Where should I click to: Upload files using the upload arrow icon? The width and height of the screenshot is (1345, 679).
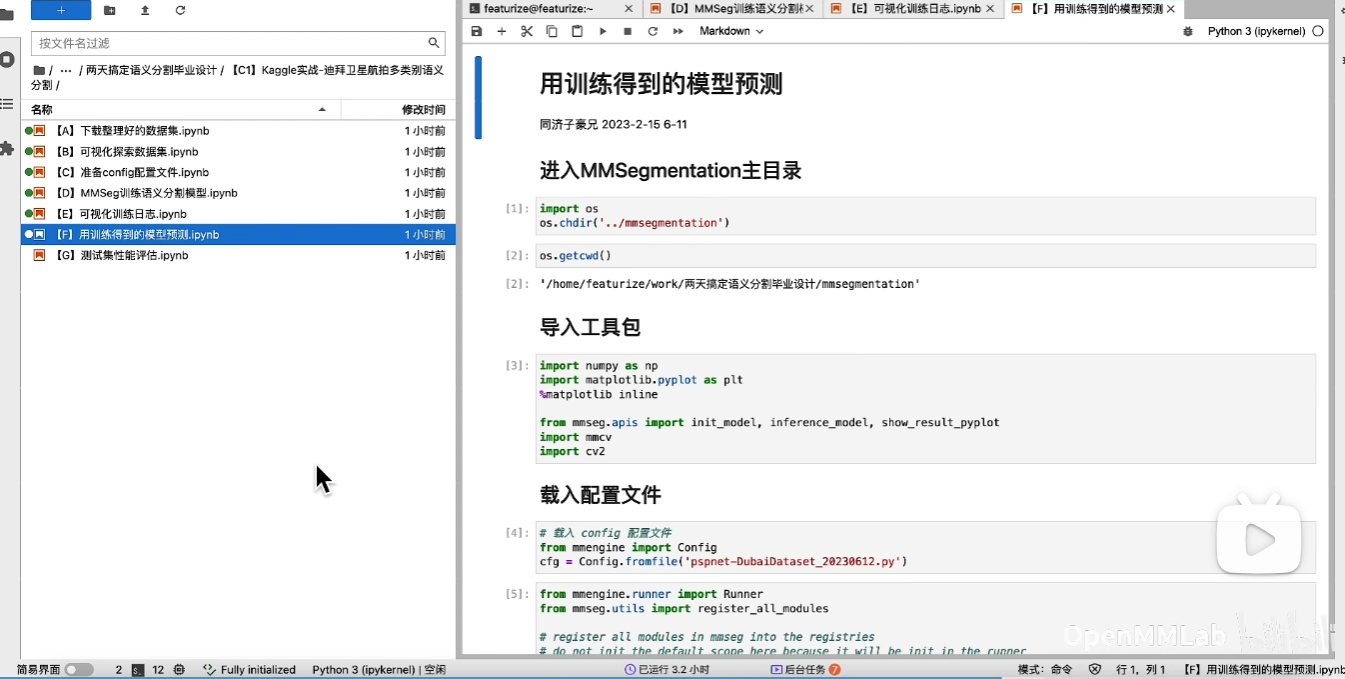pyautogui.click(x=145, y=10)
